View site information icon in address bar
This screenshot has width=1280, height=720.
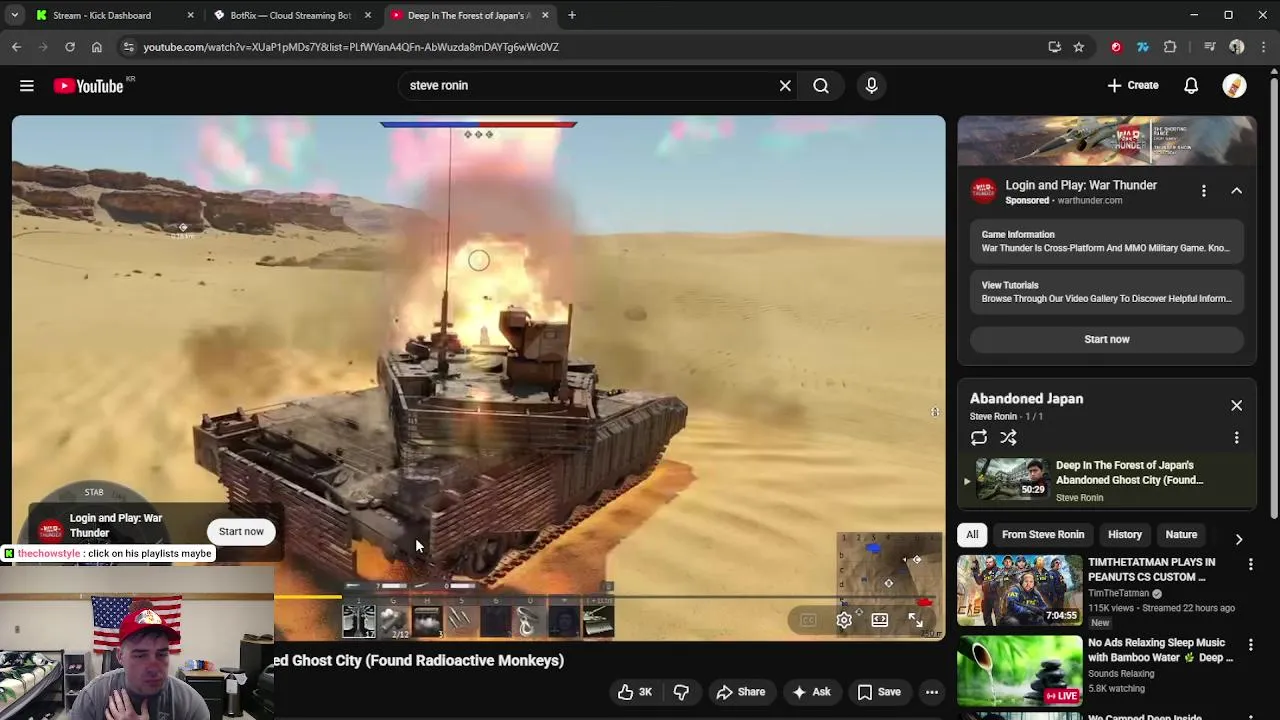(128, 47)
